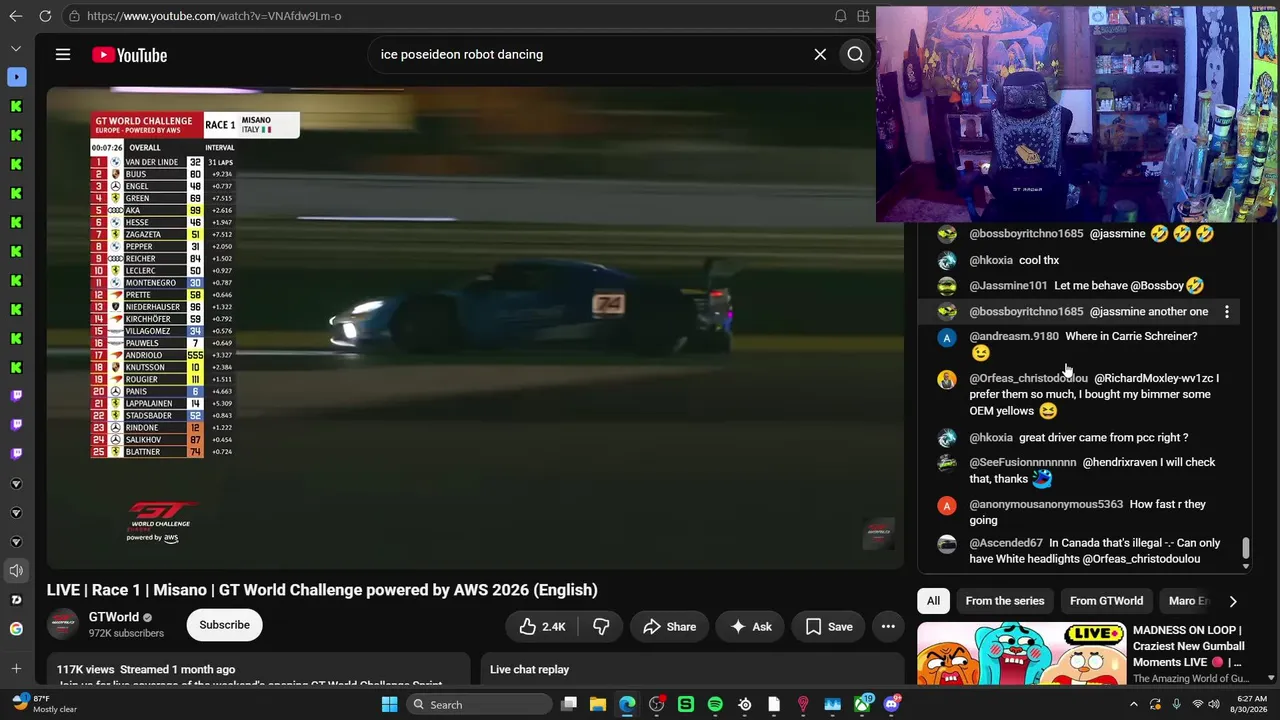Click the chat scrollbar thumb

click(x=1245, y=548)
